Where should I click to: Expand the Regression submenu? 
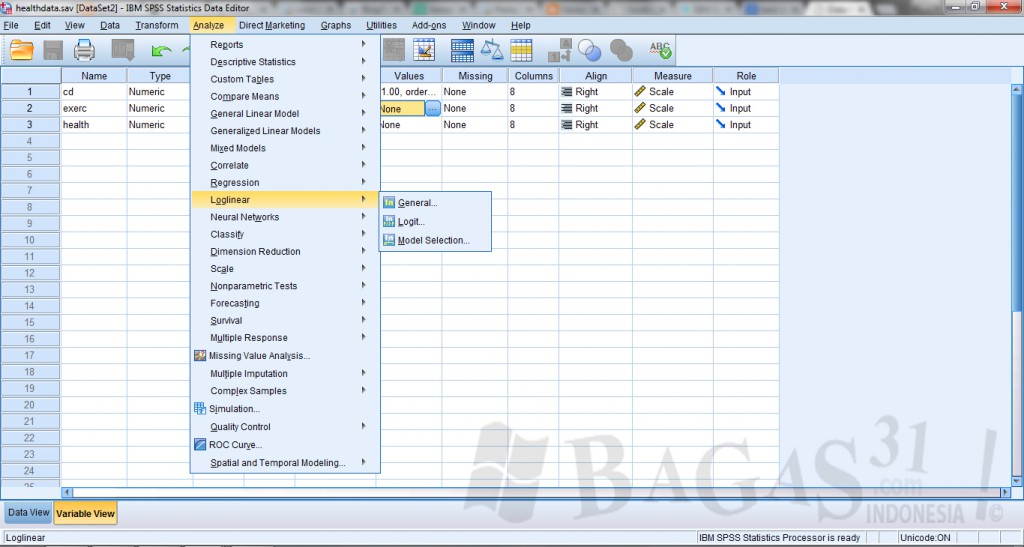point(285,183)
